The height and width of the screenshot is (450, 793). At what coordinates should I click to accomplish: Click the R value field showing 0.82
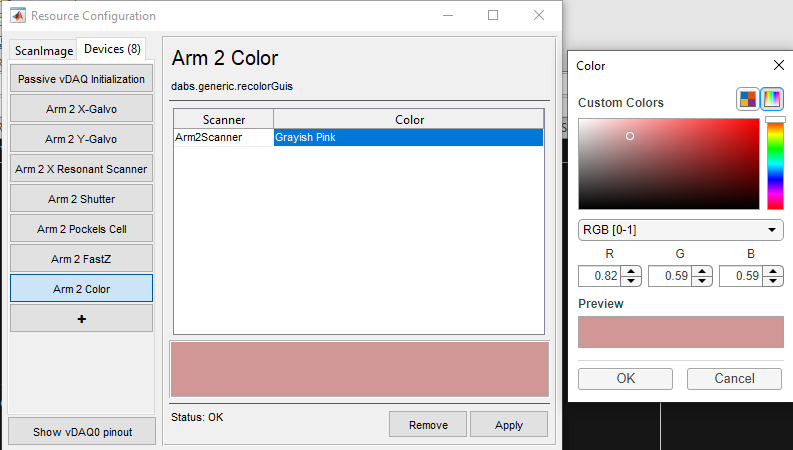point(600,276)
